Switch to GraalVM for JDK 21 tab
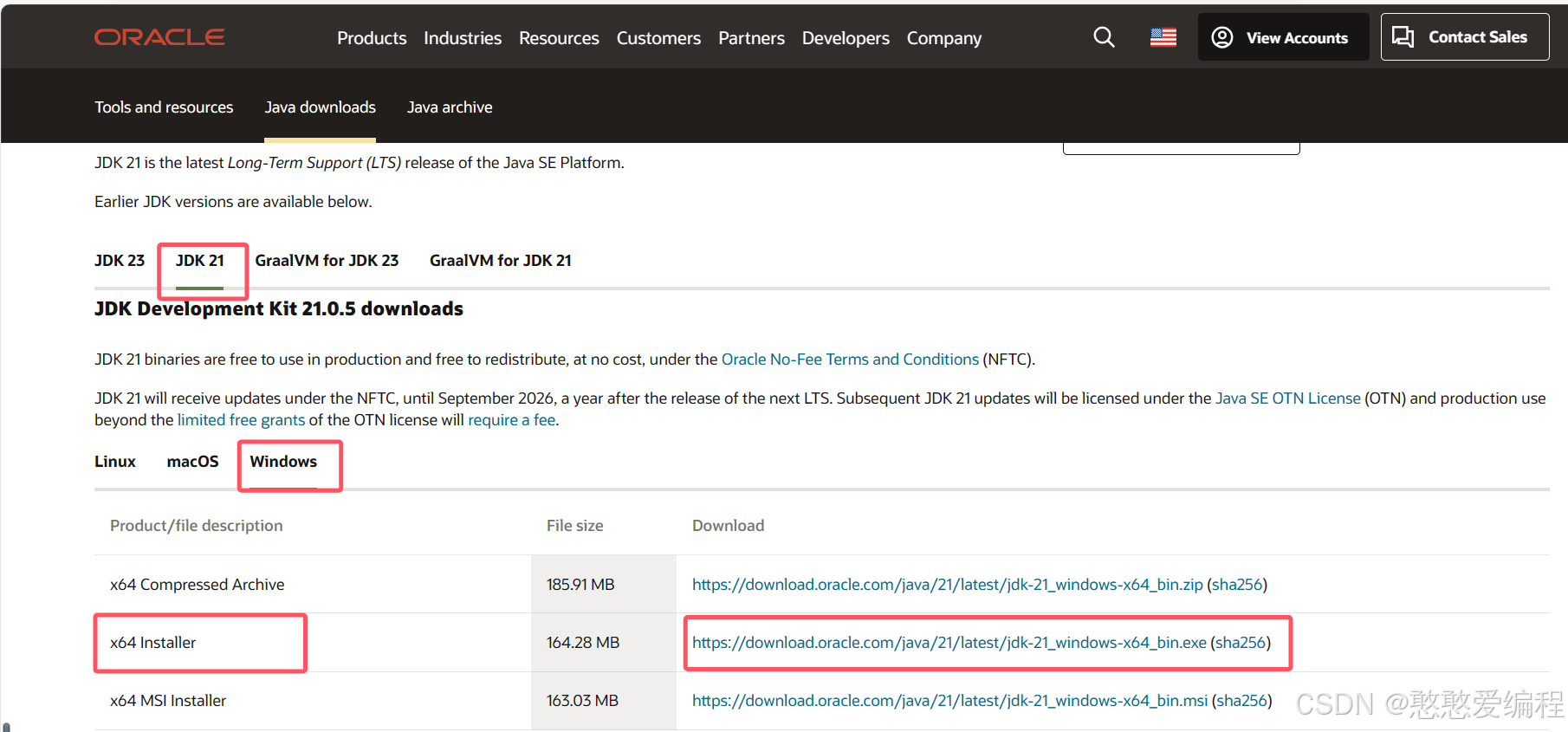 coord(501,261)
